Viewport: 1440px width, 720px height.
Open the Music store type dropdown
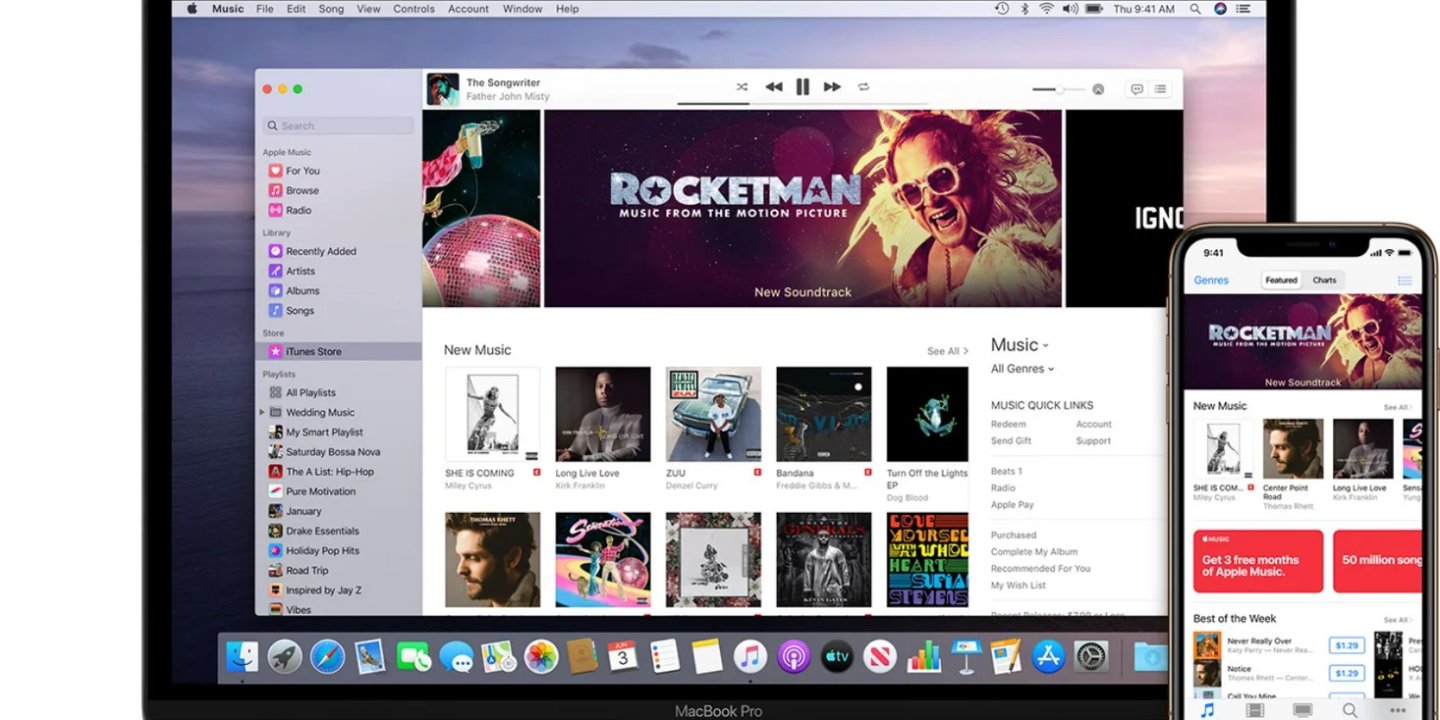point(1020,345)
